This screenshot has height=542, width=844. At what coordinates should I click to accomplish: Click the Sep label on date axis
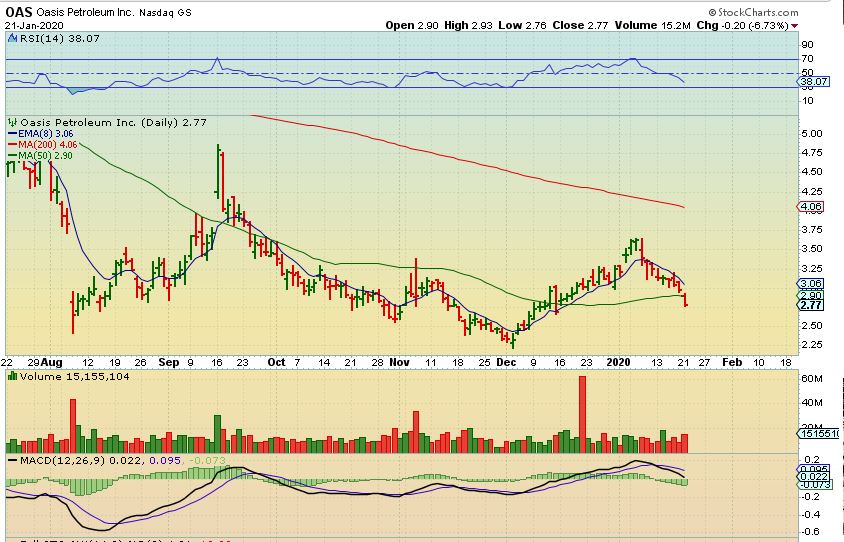(x=168, y=362)
